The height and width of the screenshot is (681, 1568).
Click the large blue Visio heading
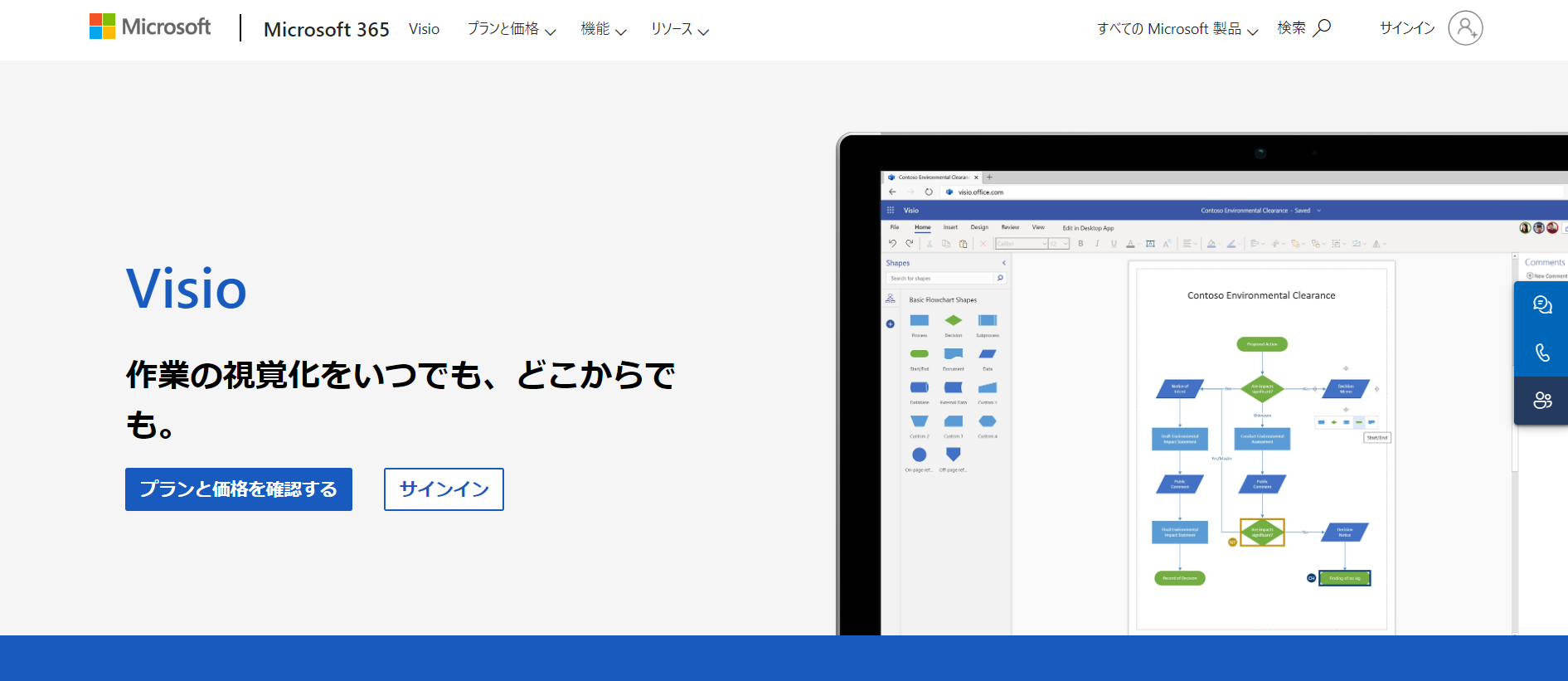point(187,289)
